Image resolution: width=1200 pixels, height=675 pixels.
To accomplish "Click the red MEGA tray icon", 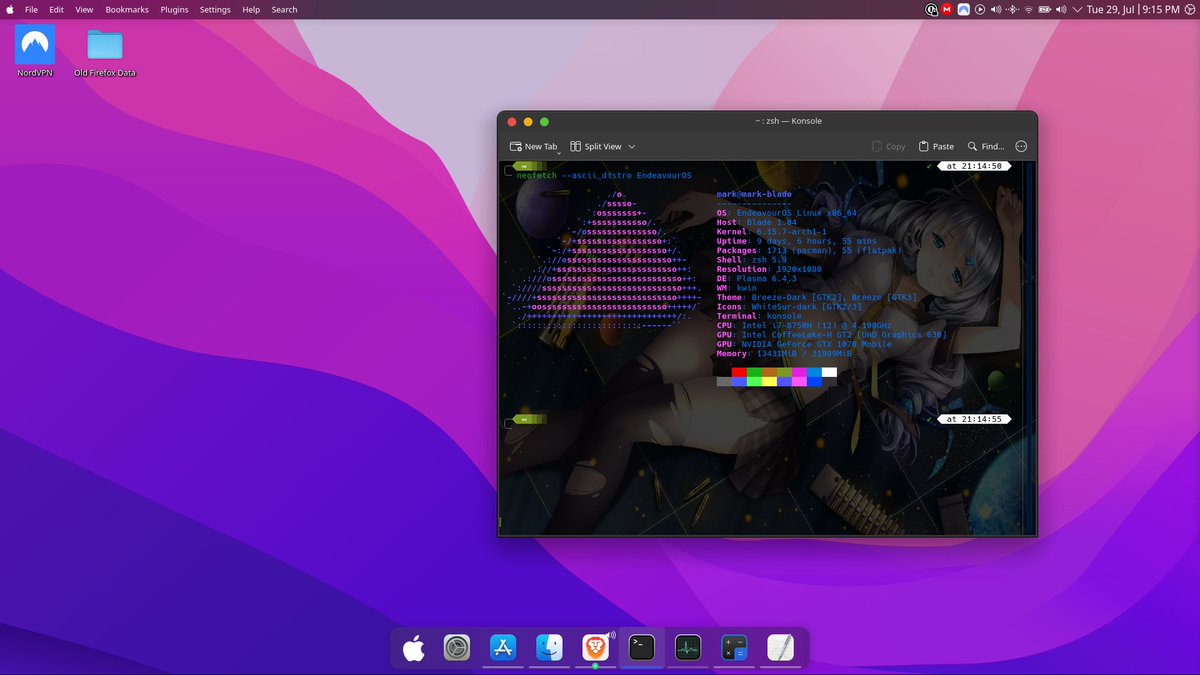I will tap(947, 9).
